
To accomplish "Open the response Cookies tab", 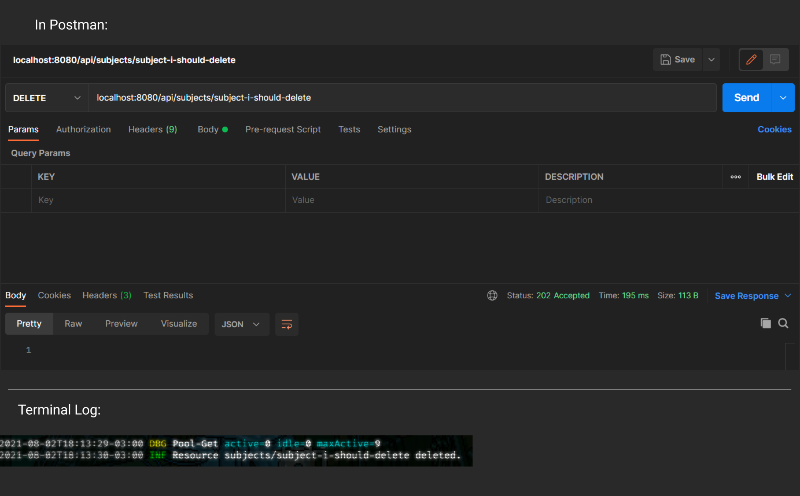I will pos(54,295).
